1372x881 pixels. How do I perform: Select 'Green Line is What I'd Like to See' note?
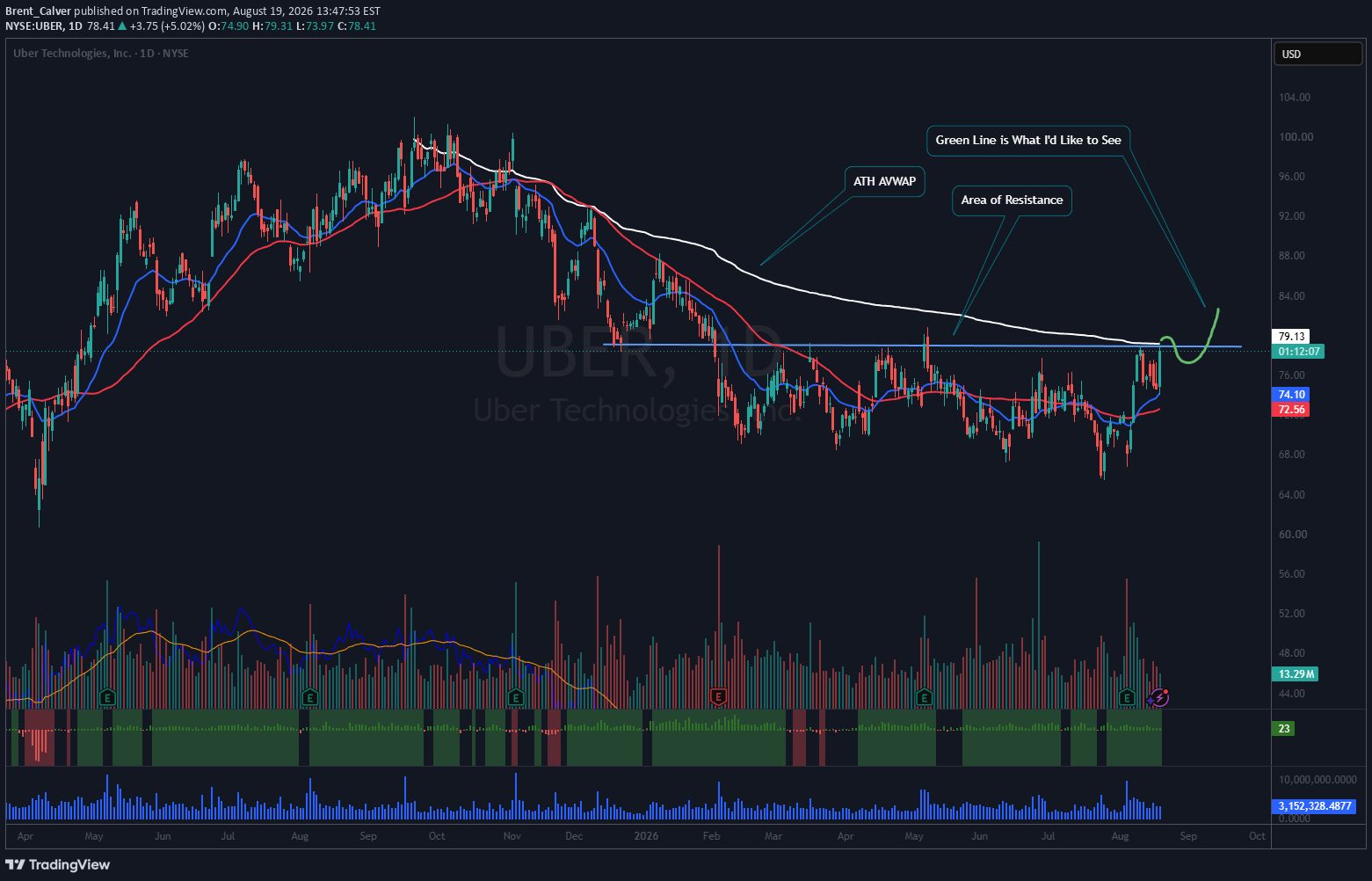(x=1028, y=140)
